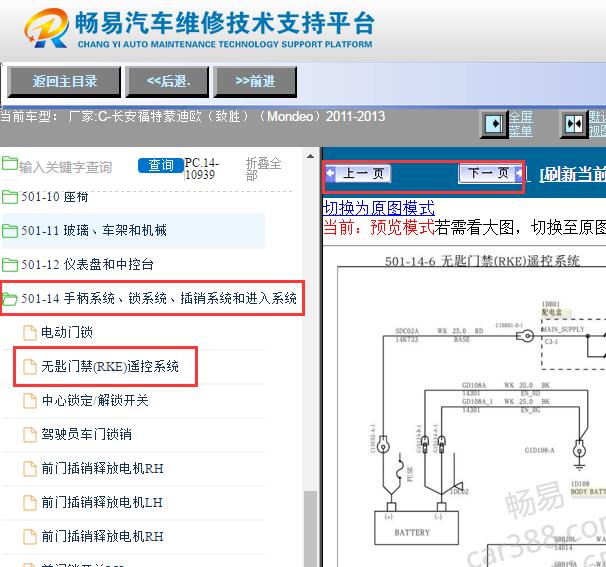The image size is (606, 567).
Task: Open the 全屏菜单 text link
Action: point(521,124)
